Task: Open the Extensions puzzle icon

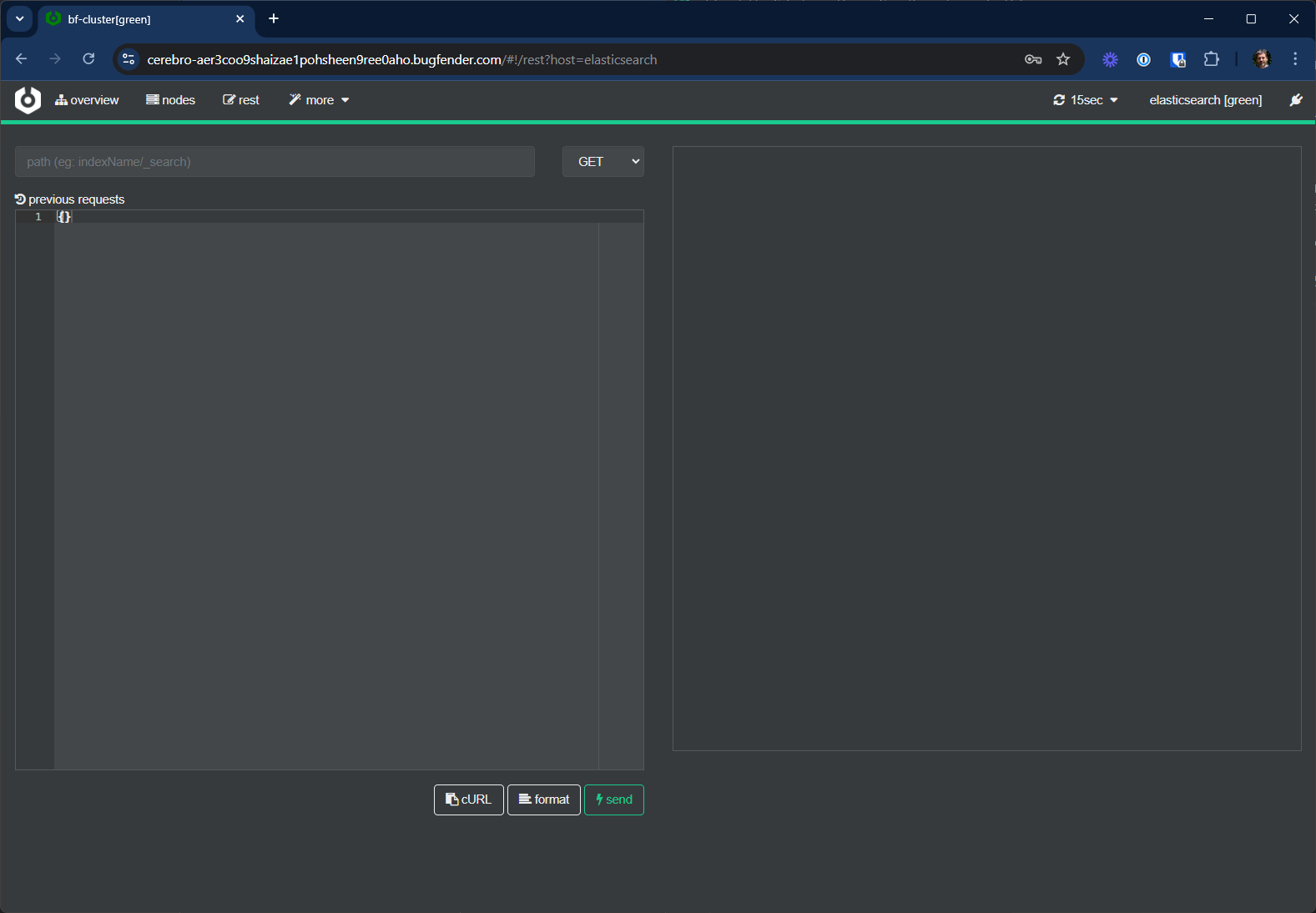Action: [x=1212, y=59]
